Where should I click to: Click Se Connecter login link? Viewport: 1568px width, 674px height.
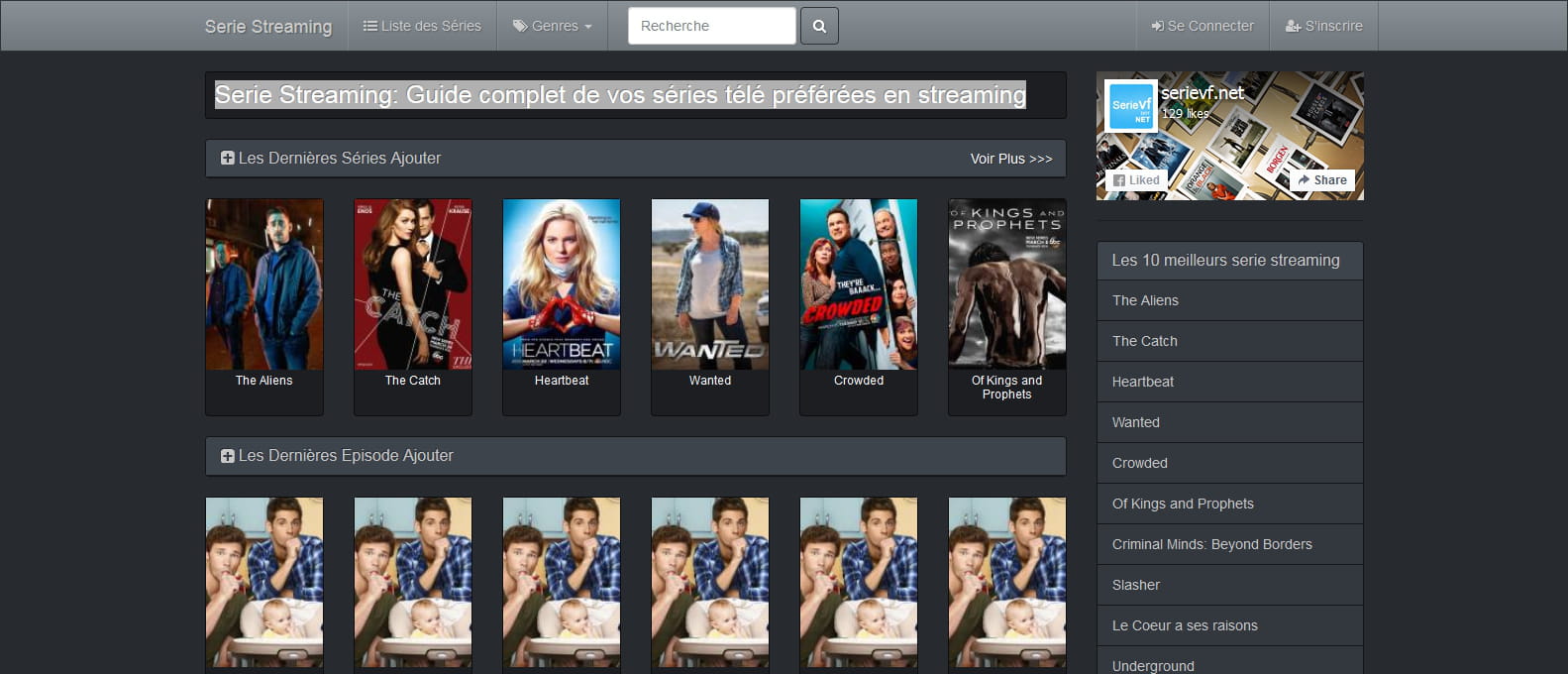[x=1202, y=26]
